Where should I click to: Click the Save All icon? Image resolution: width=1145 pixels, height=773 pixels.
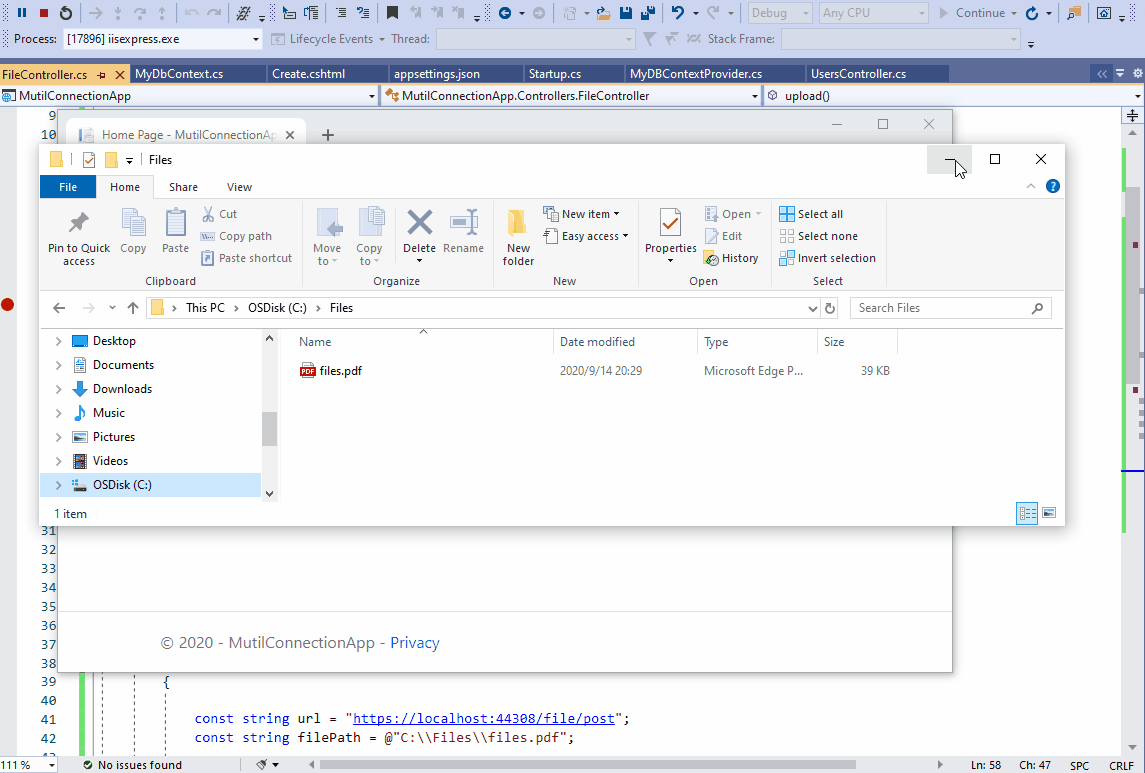647,12
